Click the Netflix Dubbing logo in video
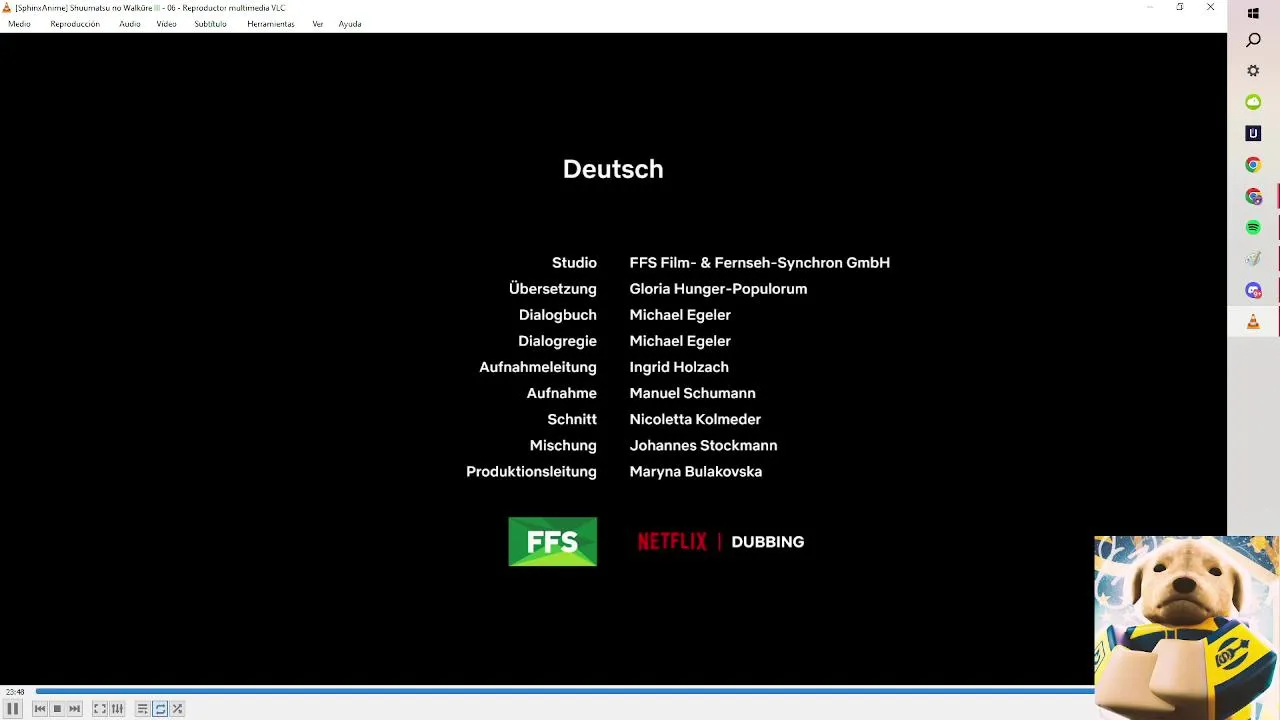Viewport: 1280px width, 720px height. coord(720,542)
